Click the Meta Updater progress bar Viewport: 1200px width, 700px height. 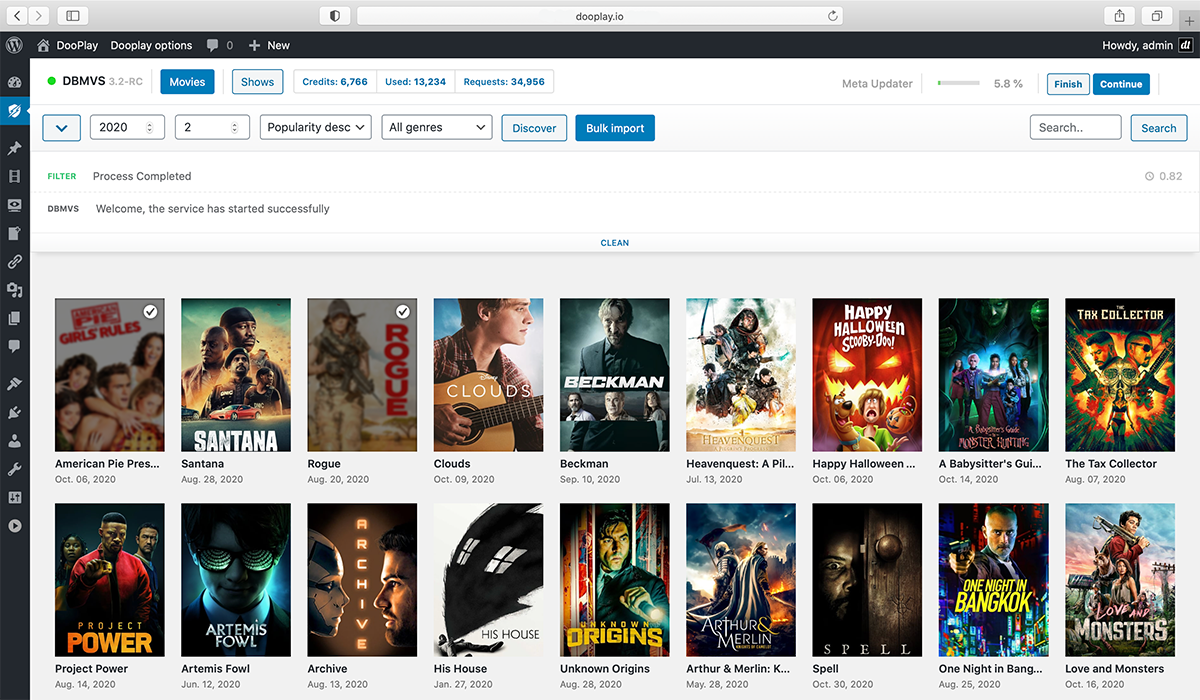tap(958, 83)
